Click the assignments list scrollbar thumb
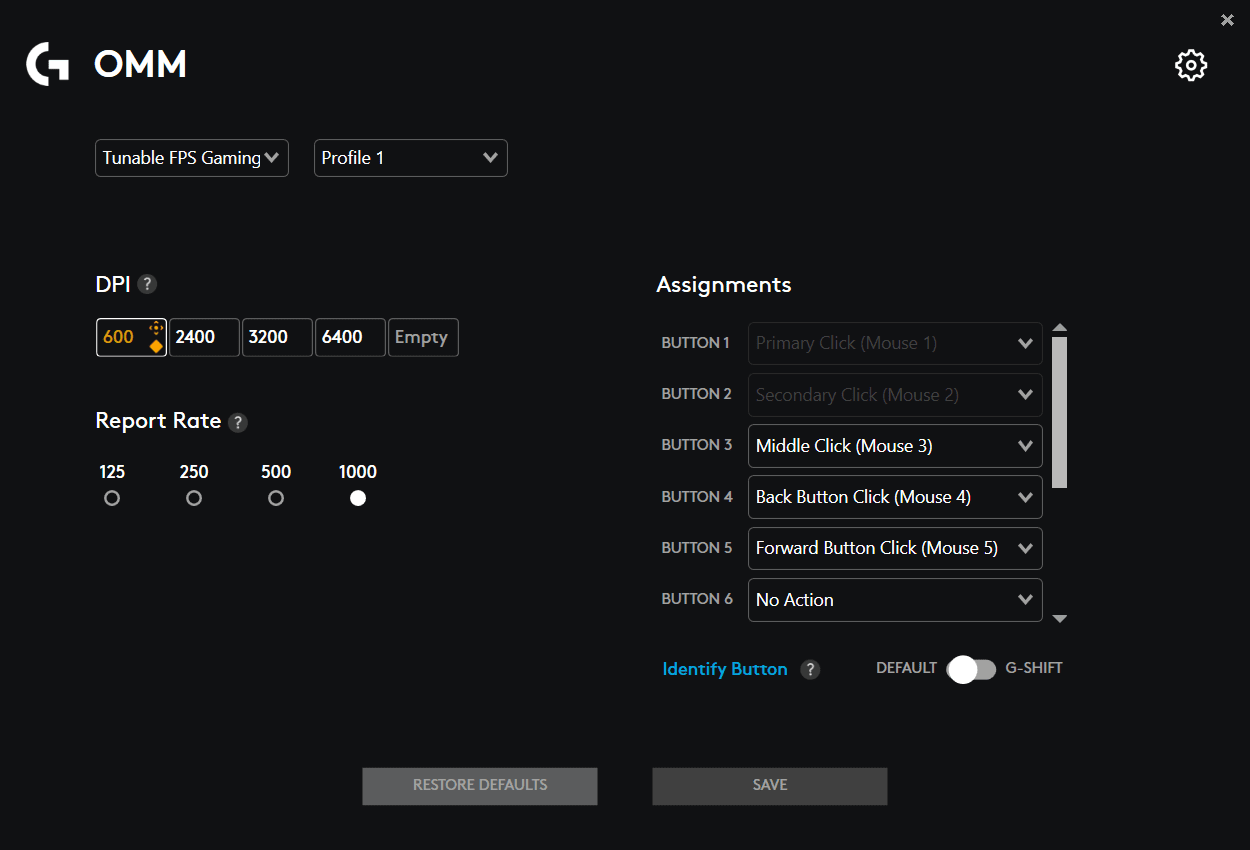 pos(1060,412)
